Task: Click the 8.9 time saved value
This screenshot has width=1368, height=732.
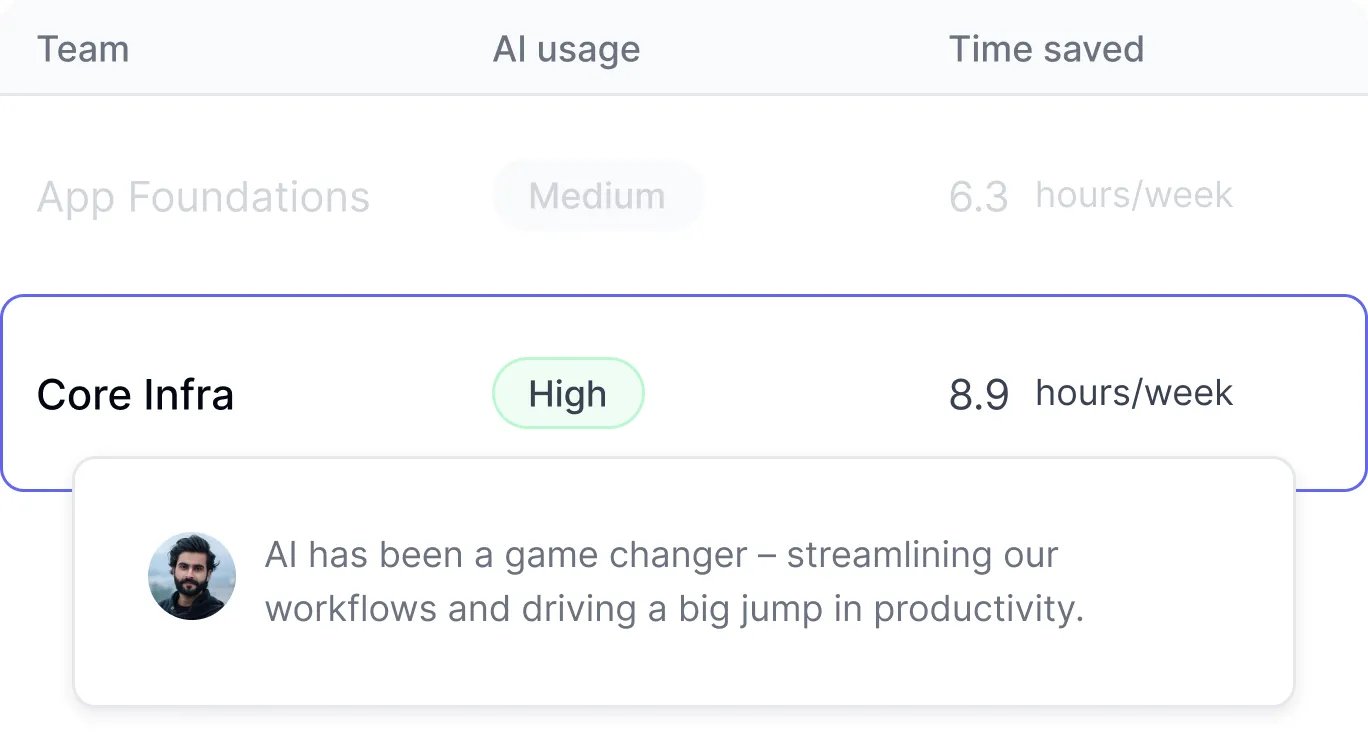Action: [978, 395]
